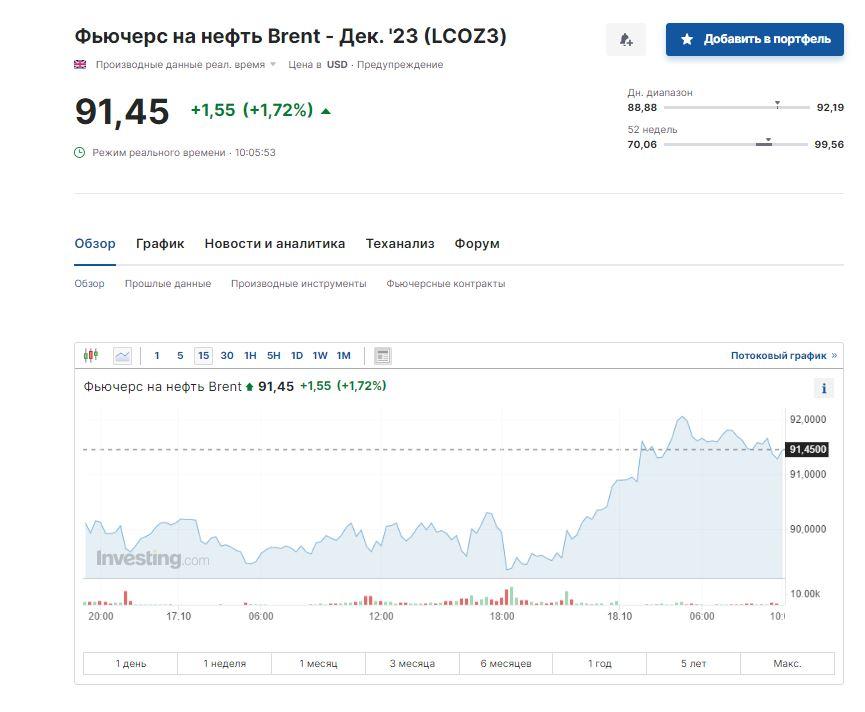This screenshot has width=865, height=712.
Task: Select the 30 minute interval
Action: point(227,356)
